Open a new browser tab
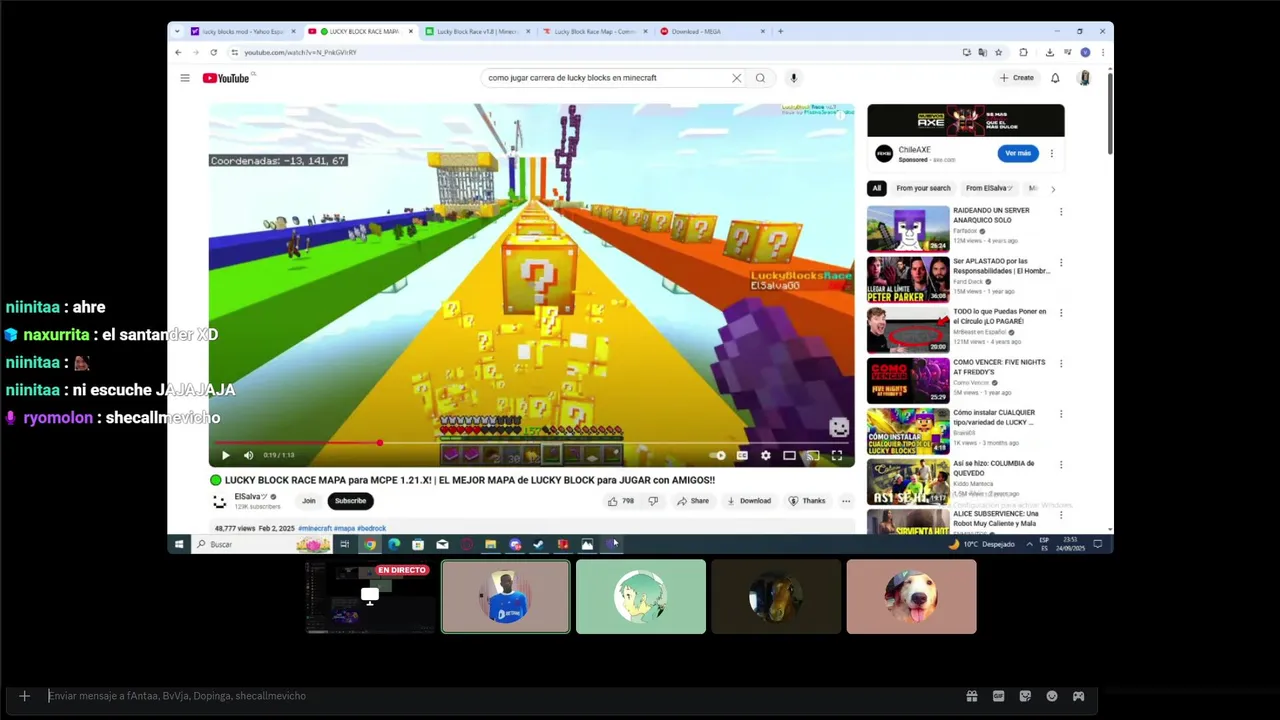This screenshot has width=1280, height=720. 780,31
